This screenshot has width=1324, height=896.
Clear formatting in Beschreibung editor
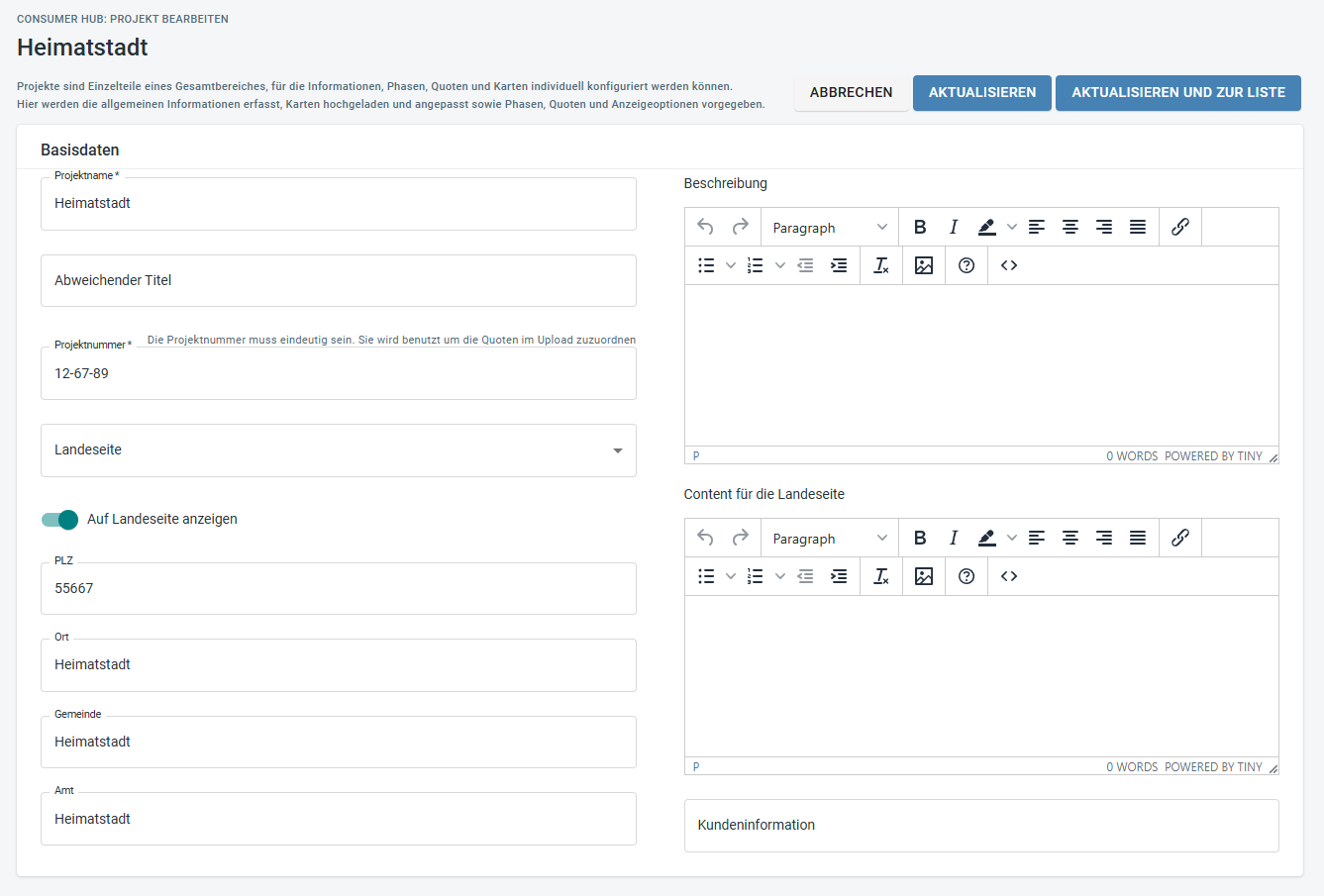coord(881,265)
